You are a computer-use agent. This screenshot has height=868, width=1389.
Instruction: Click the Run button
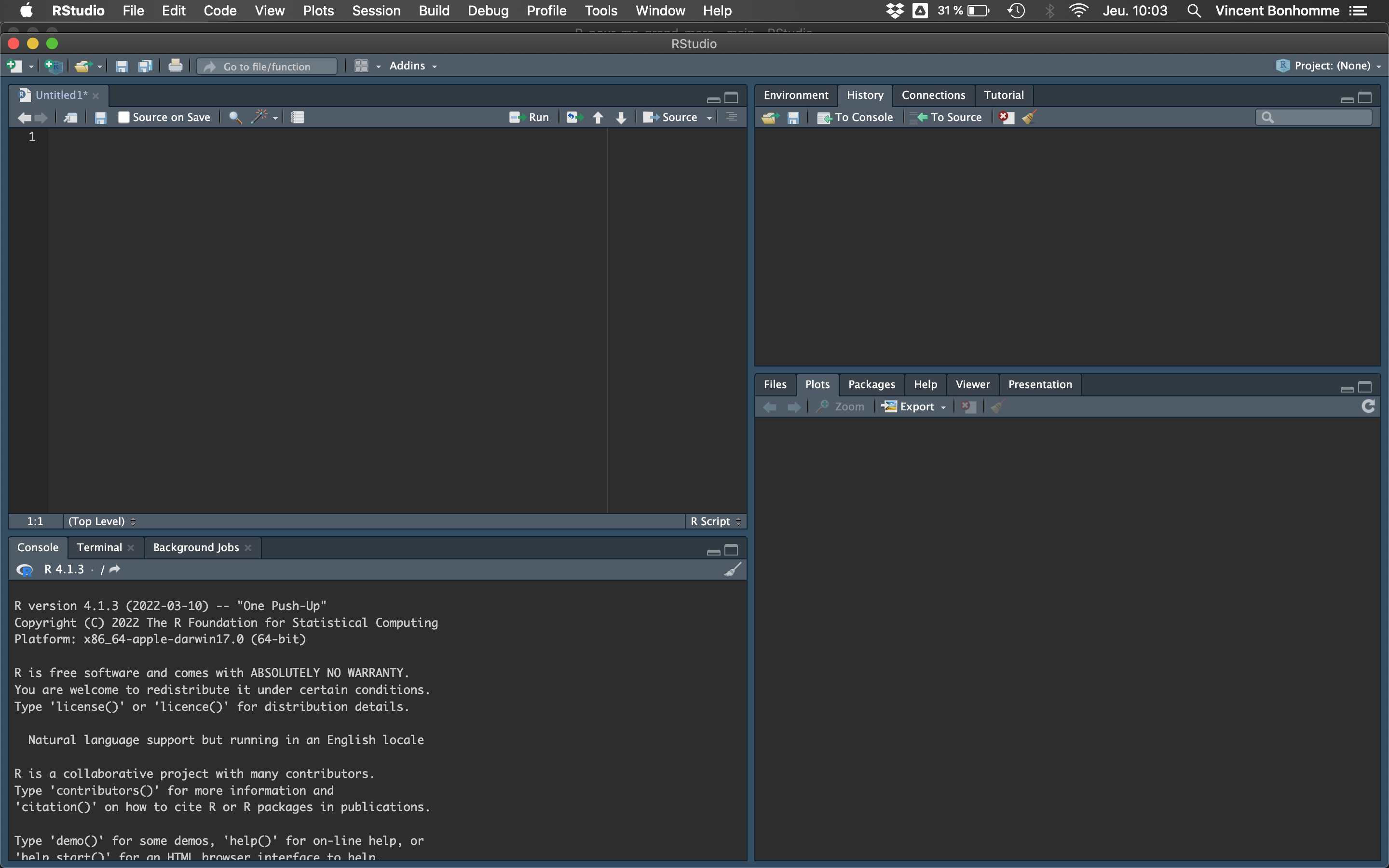point(529,117)
